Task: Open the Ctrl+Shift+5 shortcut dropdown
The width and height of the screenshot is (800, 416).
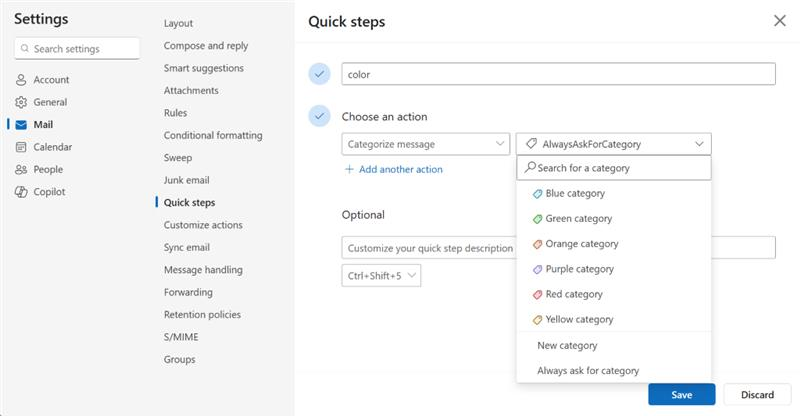Action: [411, 275]
